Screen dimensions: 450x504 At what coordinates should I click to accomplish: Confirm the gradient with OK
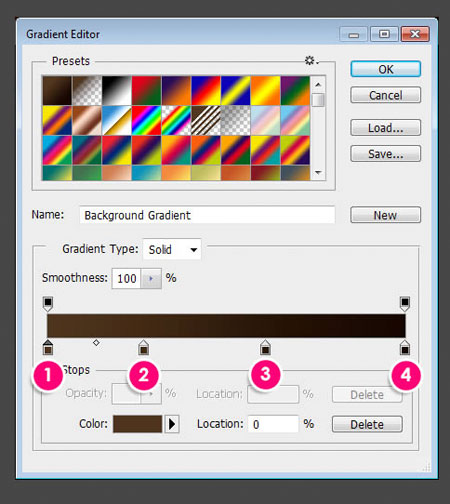pos(386,69)
